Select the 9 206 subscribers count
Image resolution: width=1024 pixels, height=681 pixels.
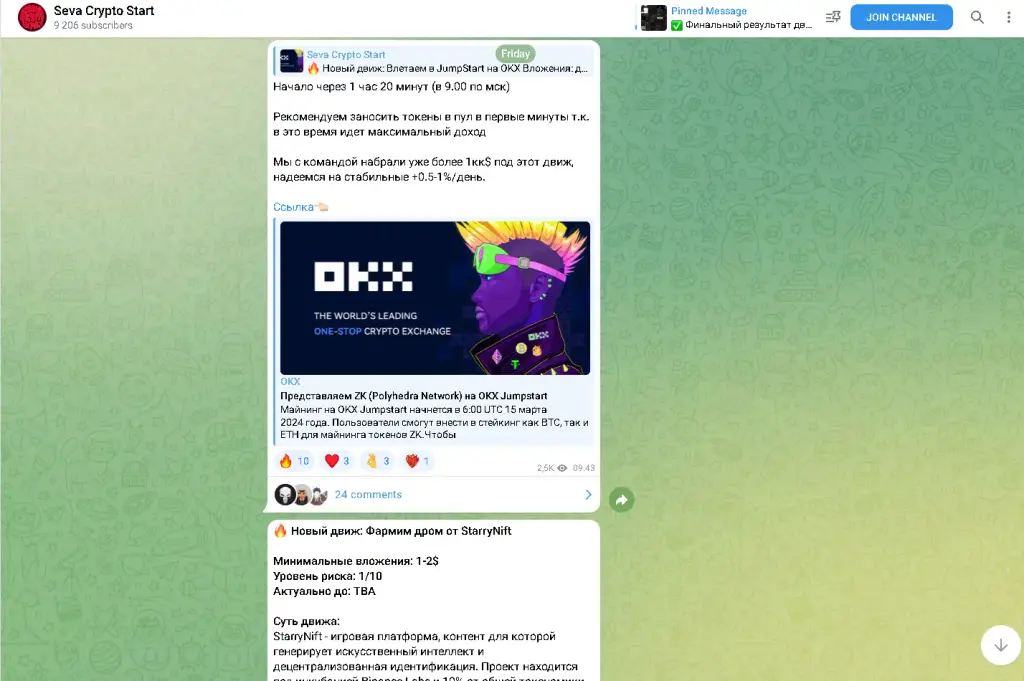(93, 25)
